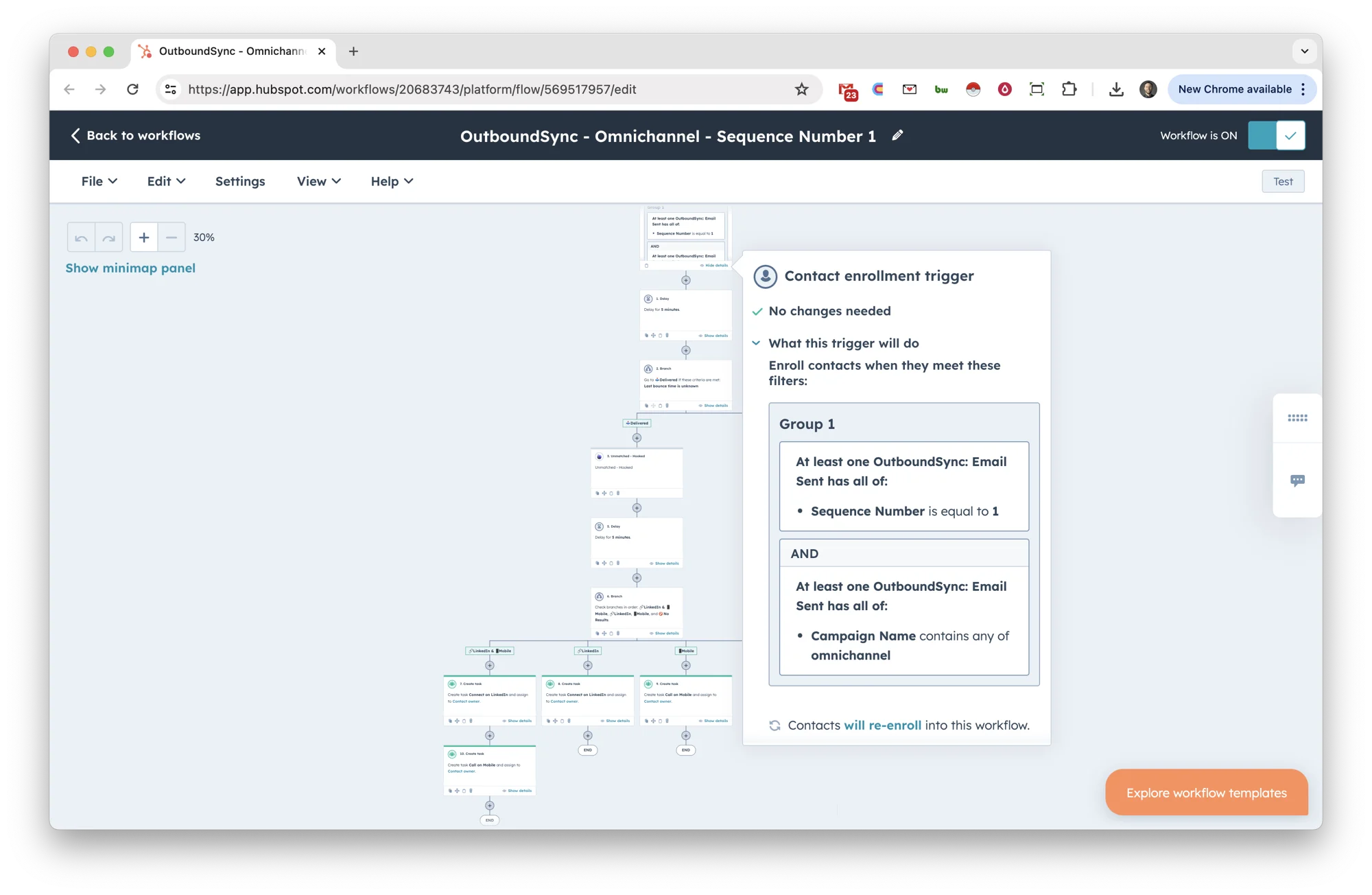Click the pencil icon to rename the workflow

pos(897,135)
